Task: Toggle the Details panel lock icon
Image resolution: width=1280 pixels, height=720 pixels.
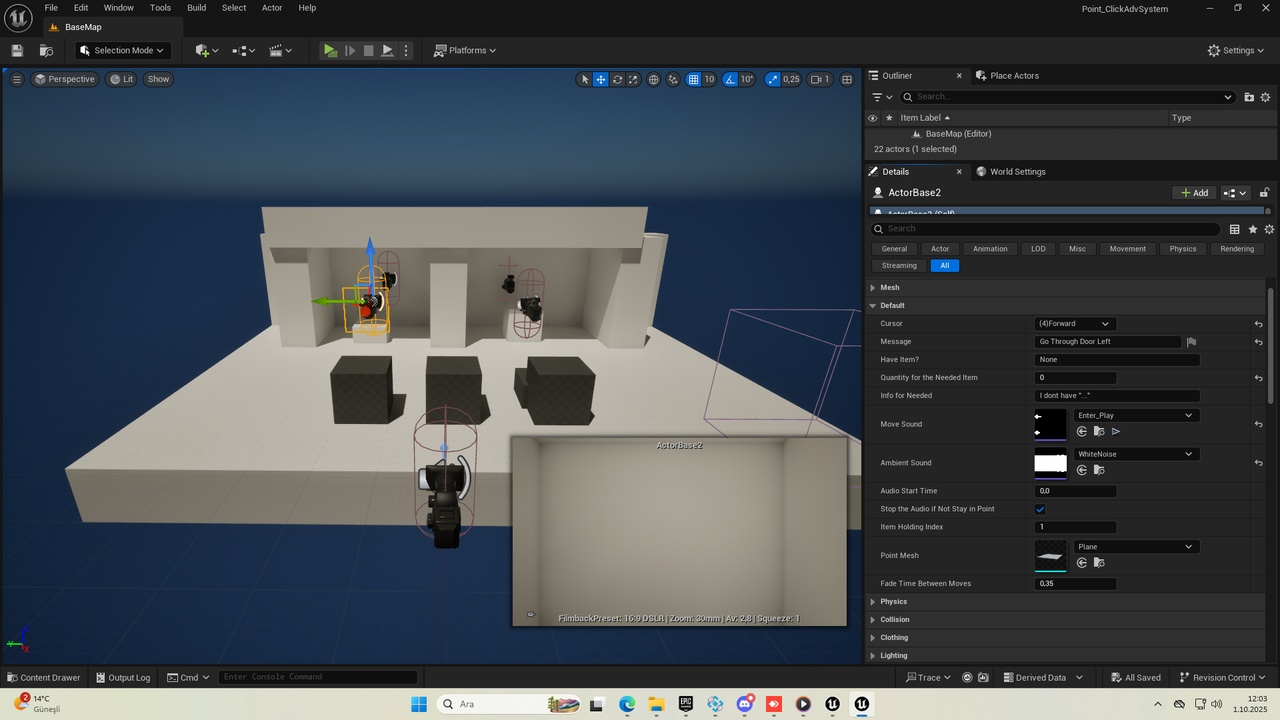Action: 1264,193
